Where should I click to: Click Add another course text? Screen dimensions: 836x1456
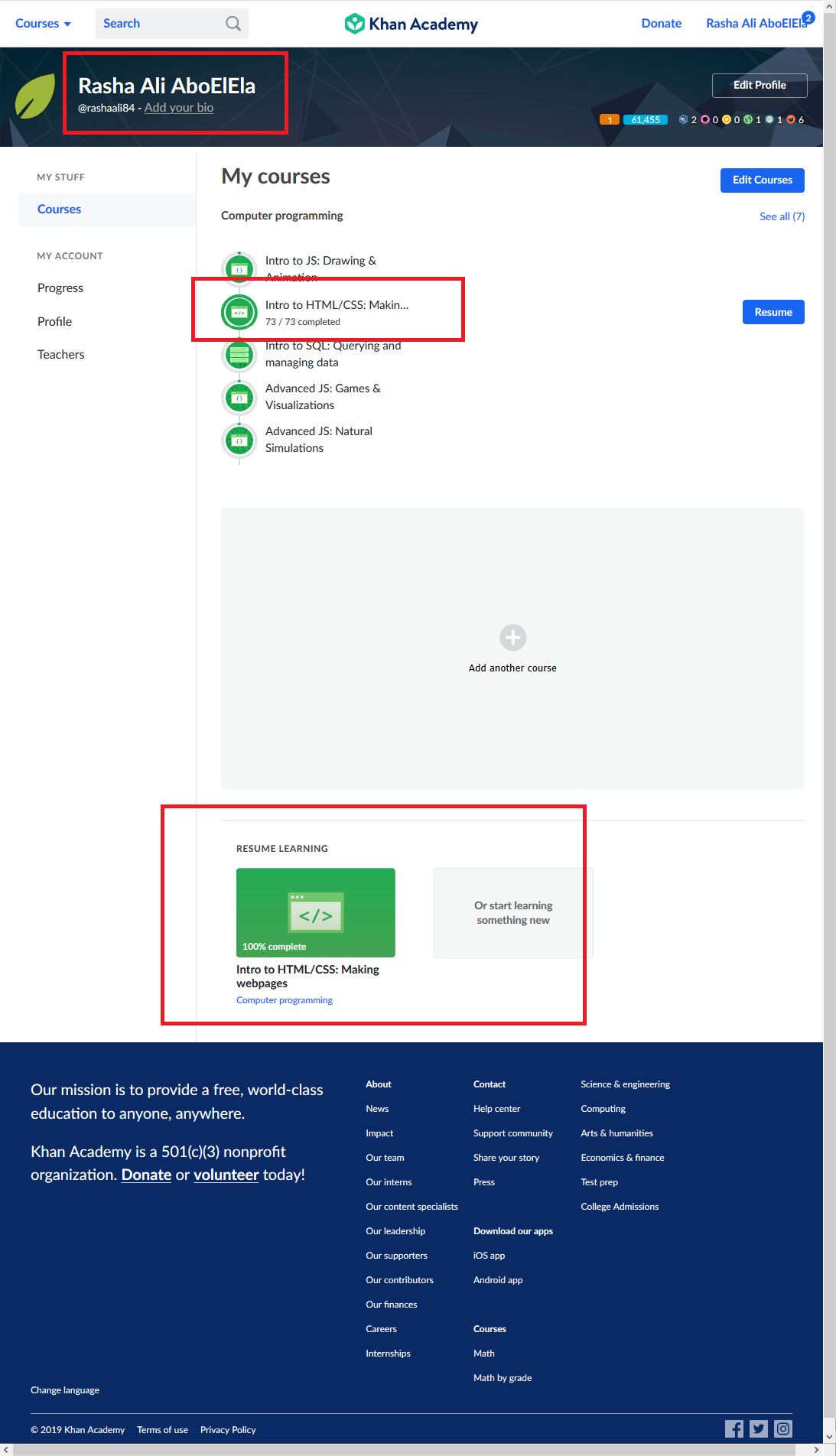[x=512, y=668]
